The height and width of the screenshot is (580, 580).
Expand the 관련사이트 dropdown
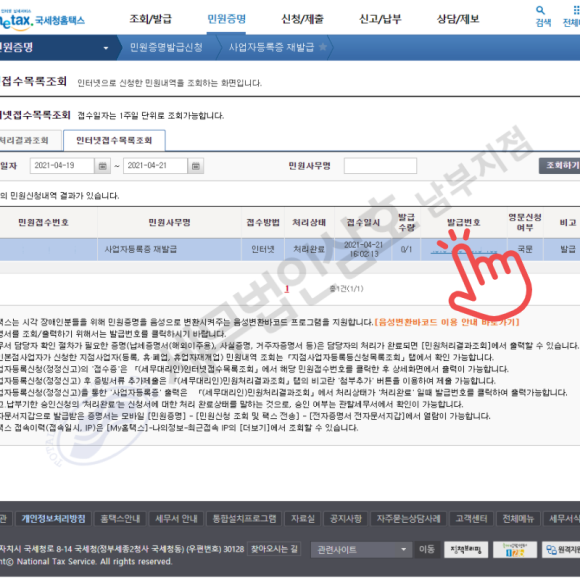(361, 550)
